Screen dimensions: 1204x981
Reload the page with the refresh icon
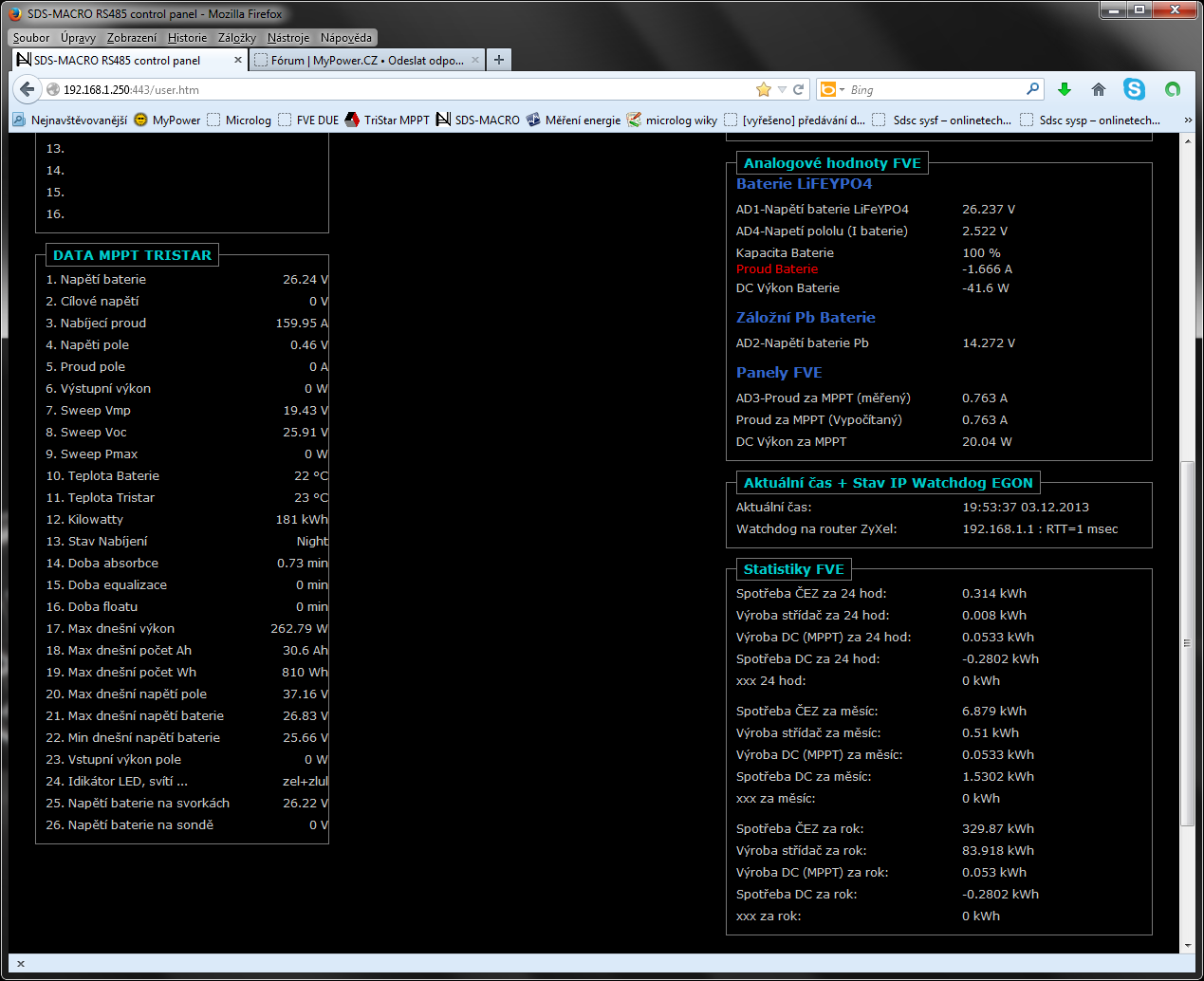799,89
